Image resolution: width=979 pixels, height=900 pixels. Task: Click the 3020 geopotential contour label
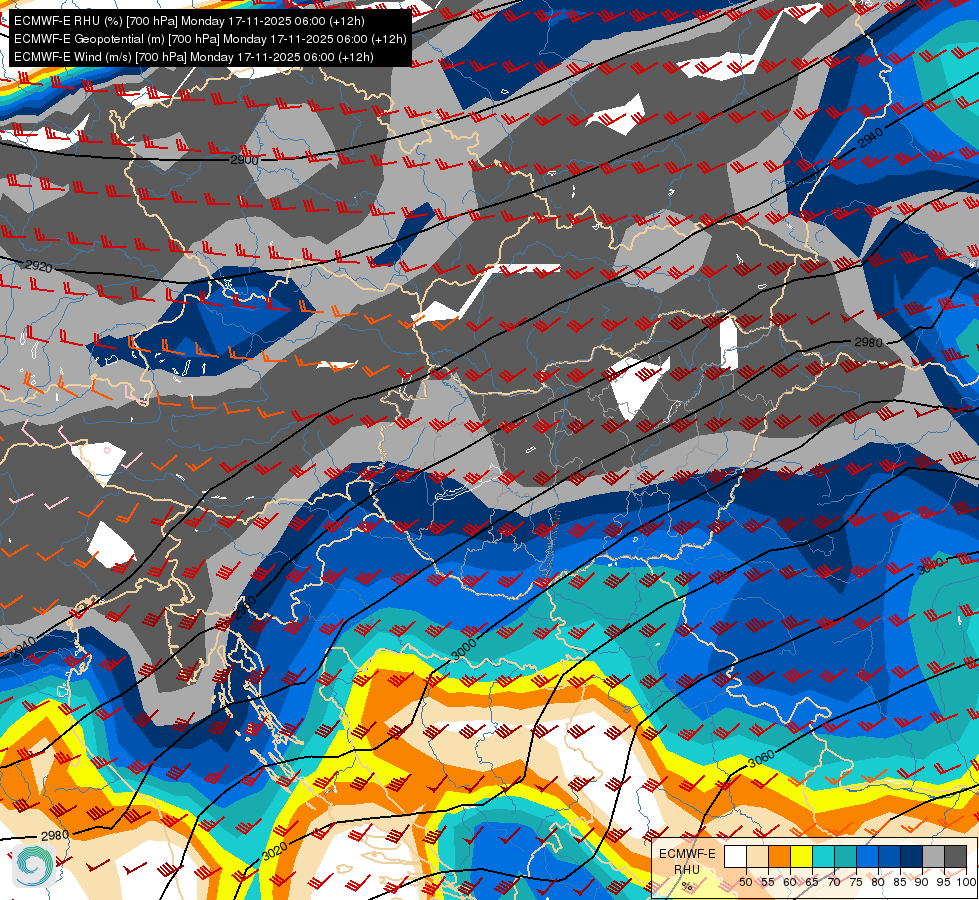pyautogui.click(x=274, y=851)
